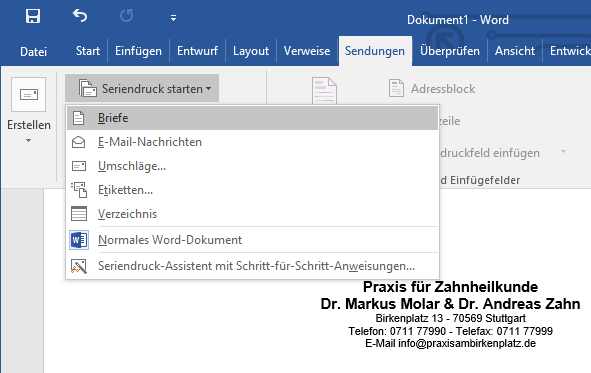Click the Word logo icon in menu

pos(79,240)
